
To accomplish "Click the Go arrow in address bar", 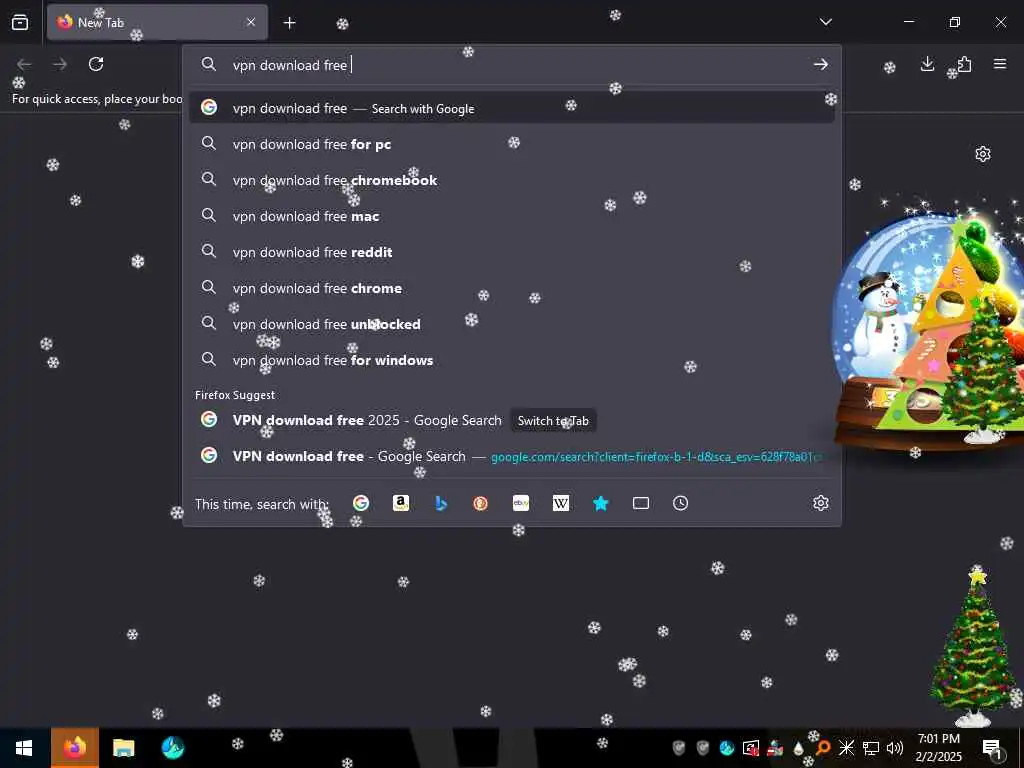I will click(821, 64).
